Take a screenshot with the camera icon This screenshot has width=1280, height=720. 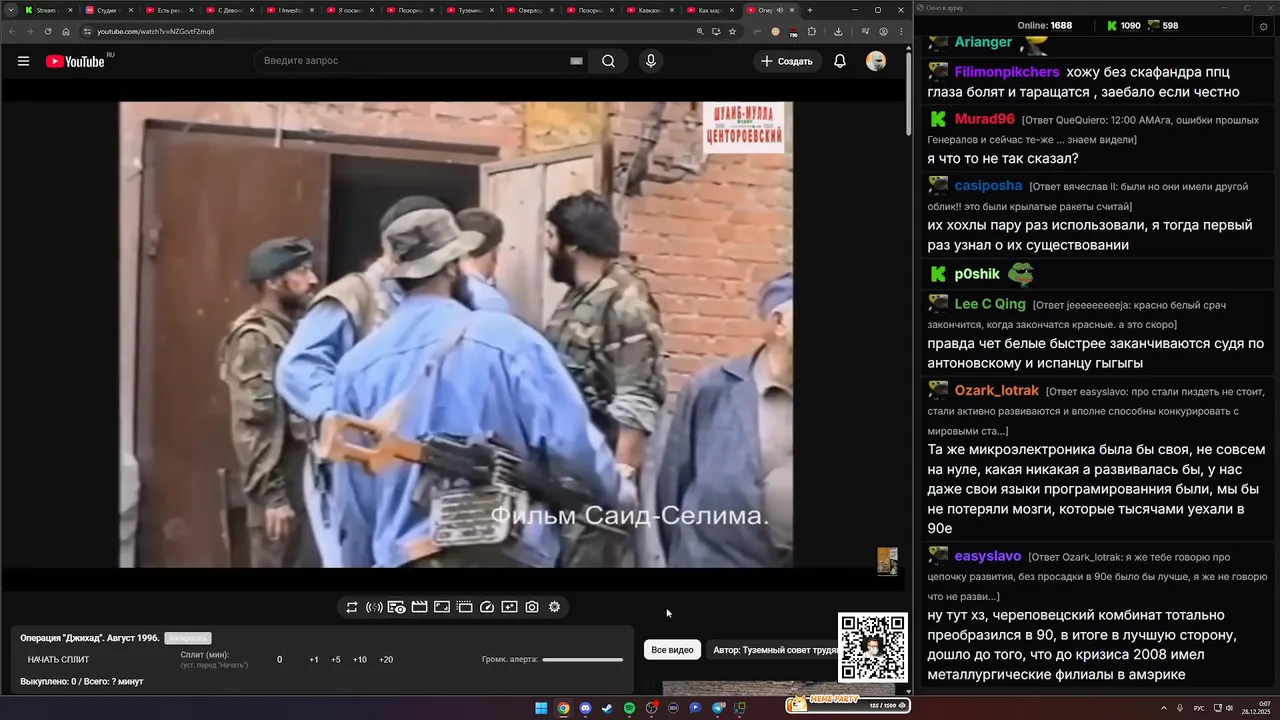pyautogui.click(x=532, y=607)
